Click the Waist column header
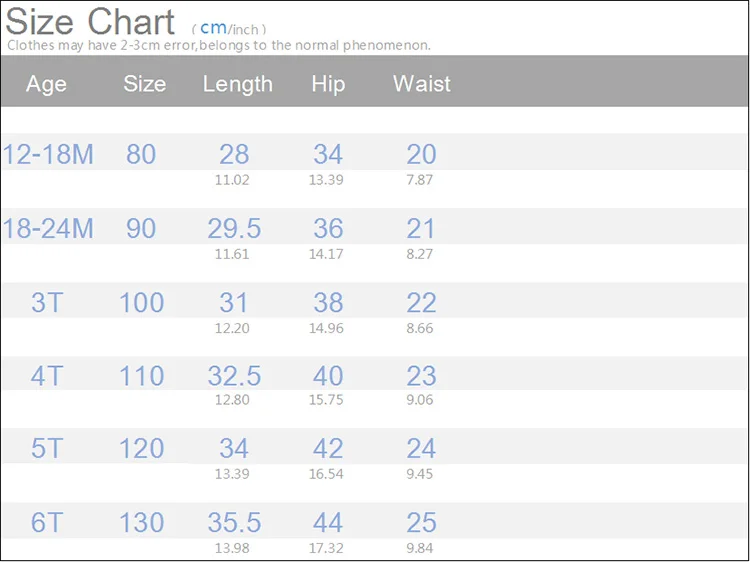This screenshot has height=562, width=750. tap(421, 84)
